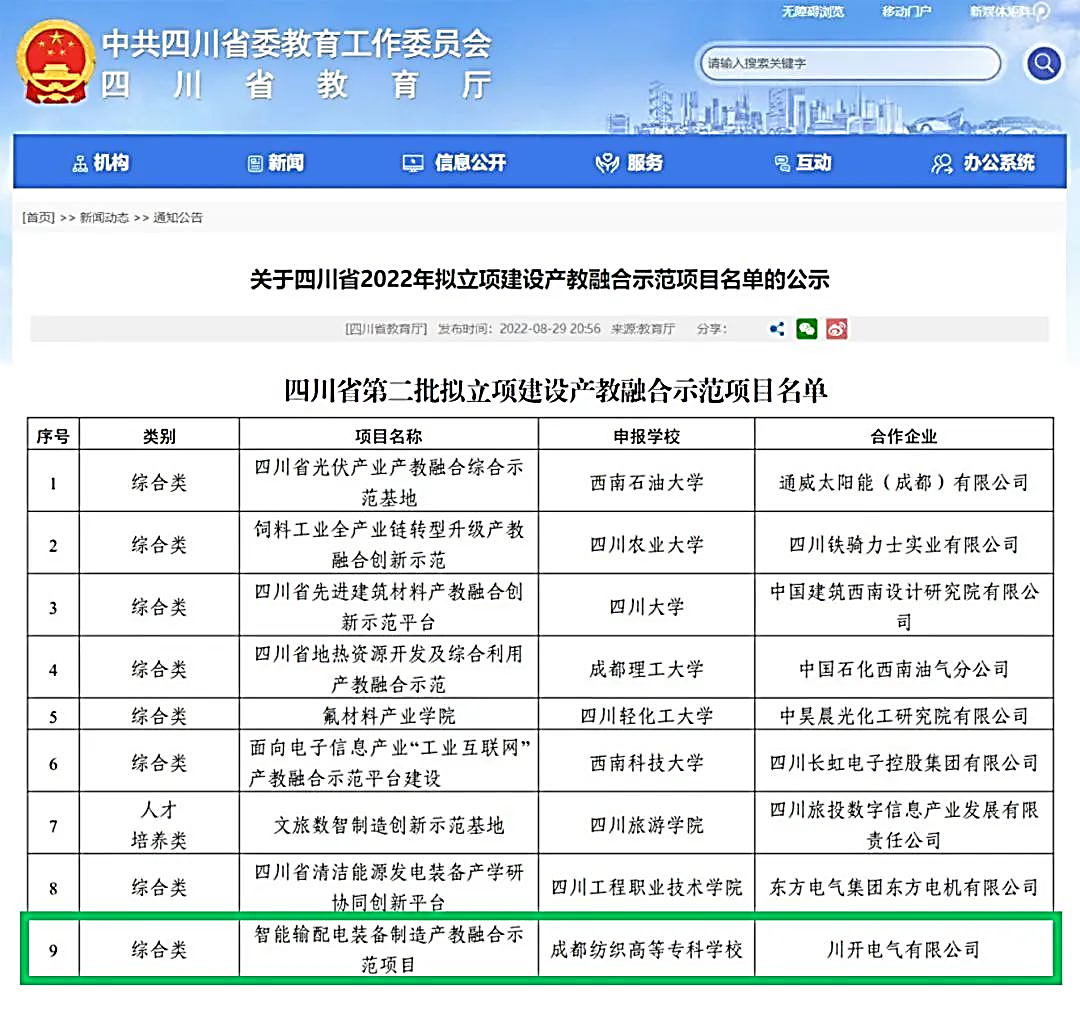
Task: Click the 机构 organization icon in navbar
Action: pyautogui.click(x=80, y=164)
